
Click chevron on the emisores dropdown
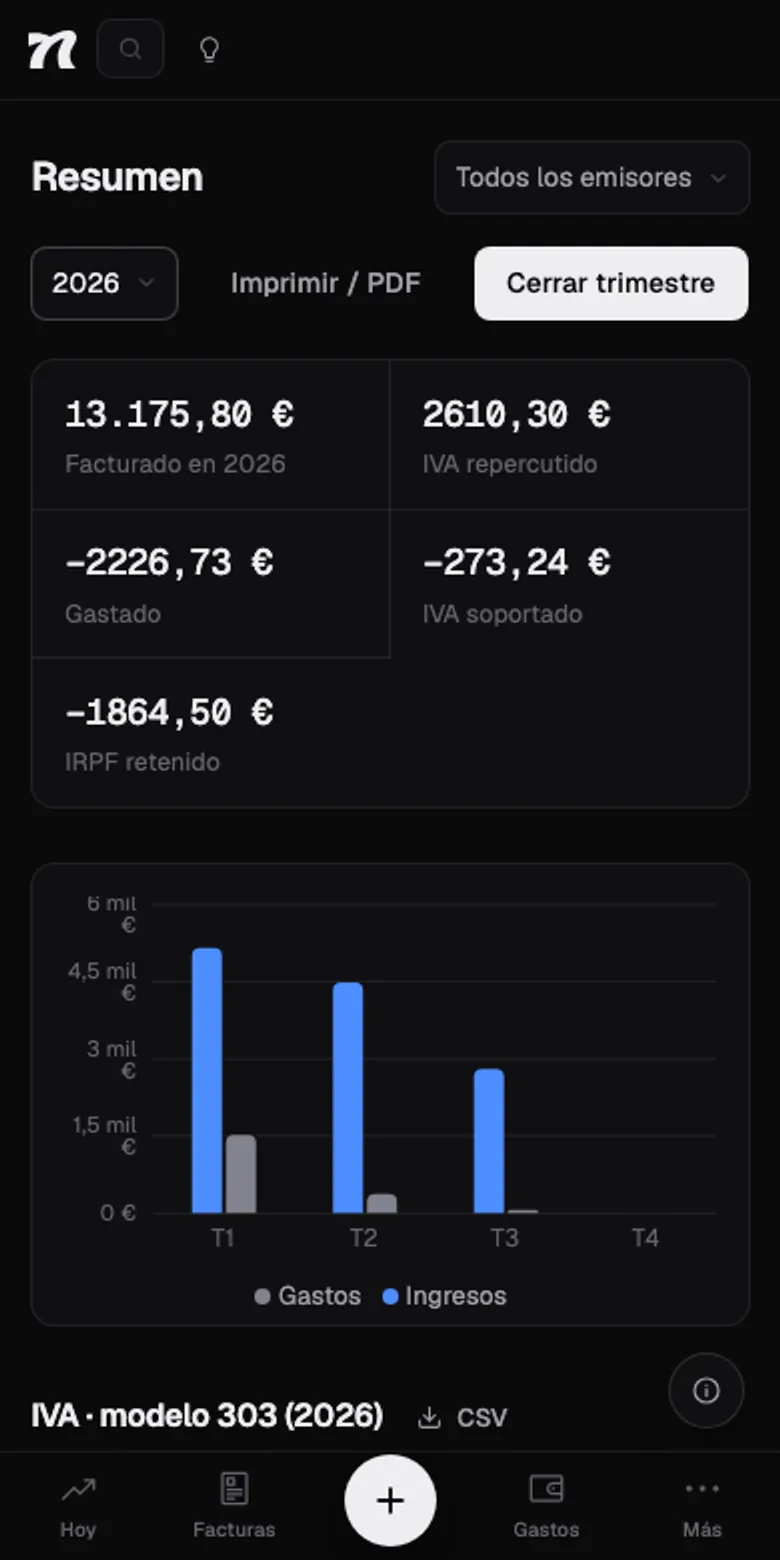pos(717,179)
